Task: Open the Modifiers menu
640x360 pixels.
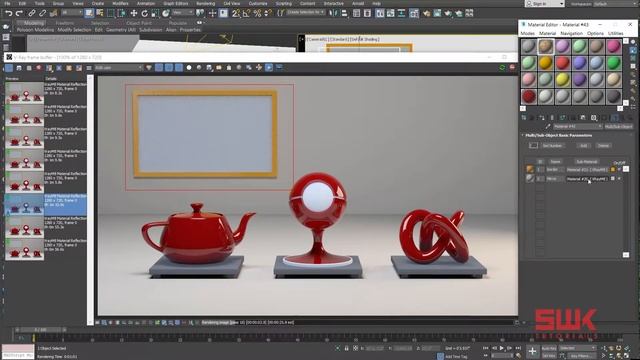Action: click(120, 3)
